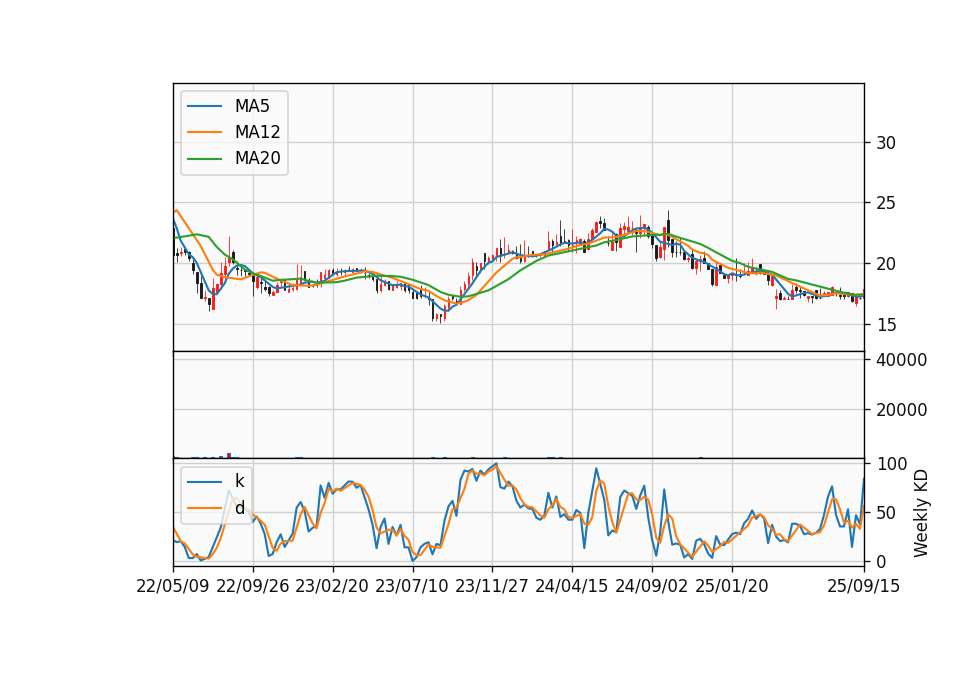The width and height of the screenshot is (960, 690).
Task: Click the 22/09/26 date label
Action: (253, 586)
